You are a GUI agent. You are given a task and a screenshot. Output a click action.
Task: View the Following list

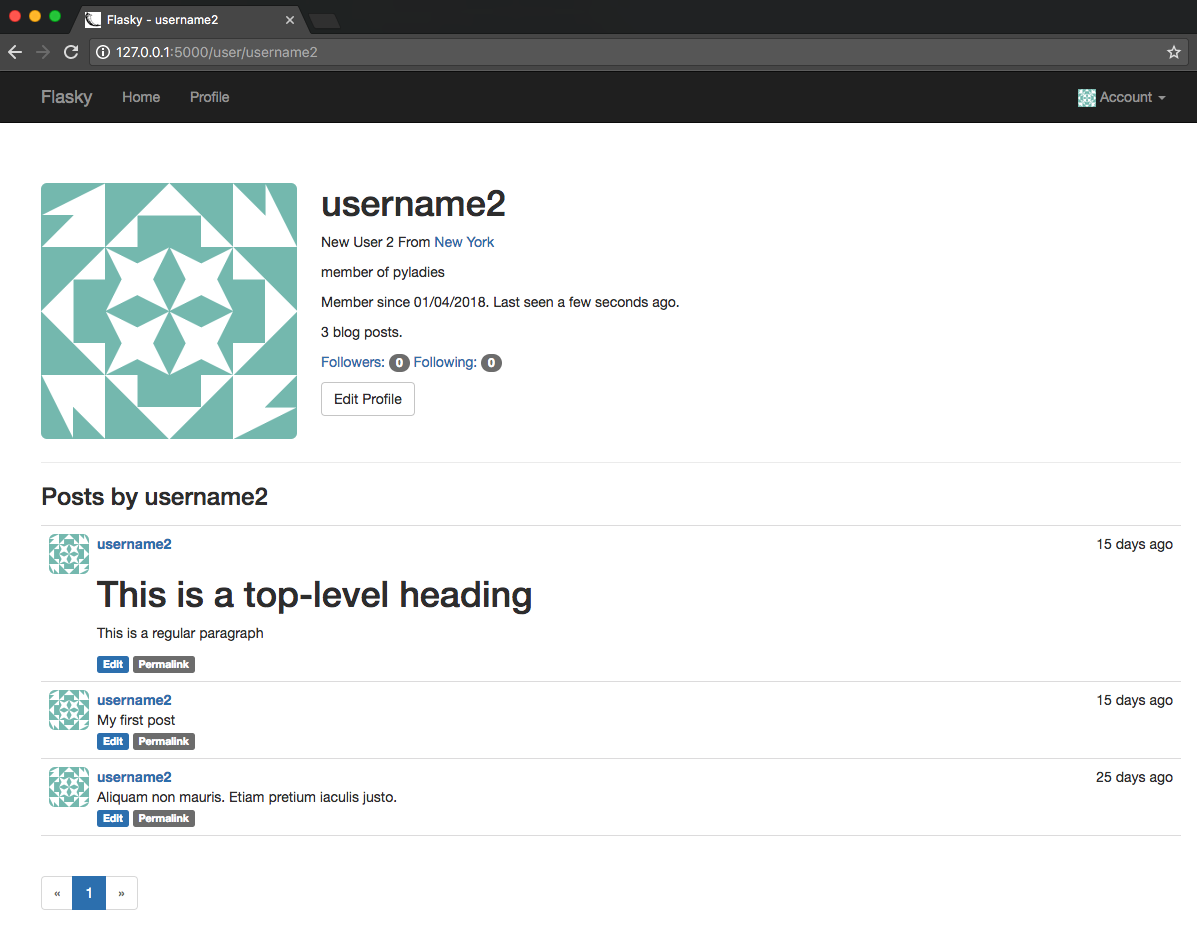coord(445,362)
